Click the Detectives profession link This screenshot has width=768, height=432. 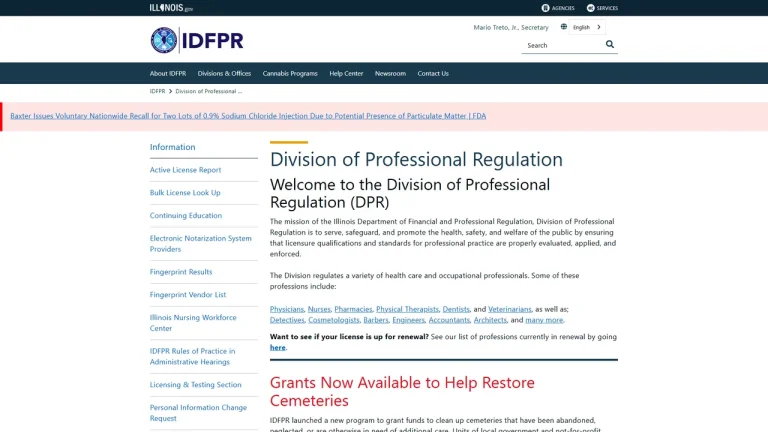click(287, 320)
